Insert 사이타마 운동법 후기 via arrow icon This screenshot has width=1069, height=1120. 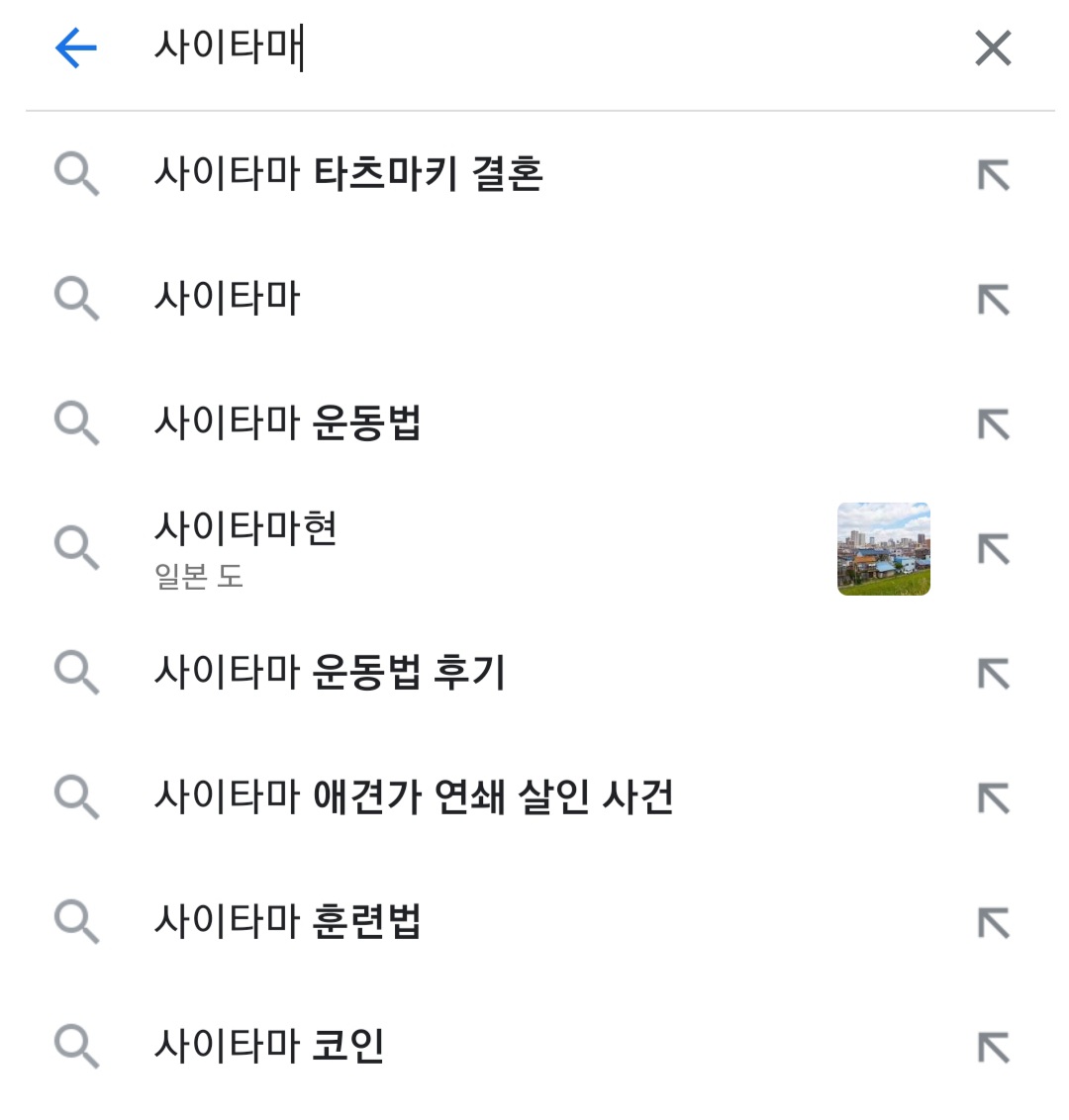pos(993,674)
